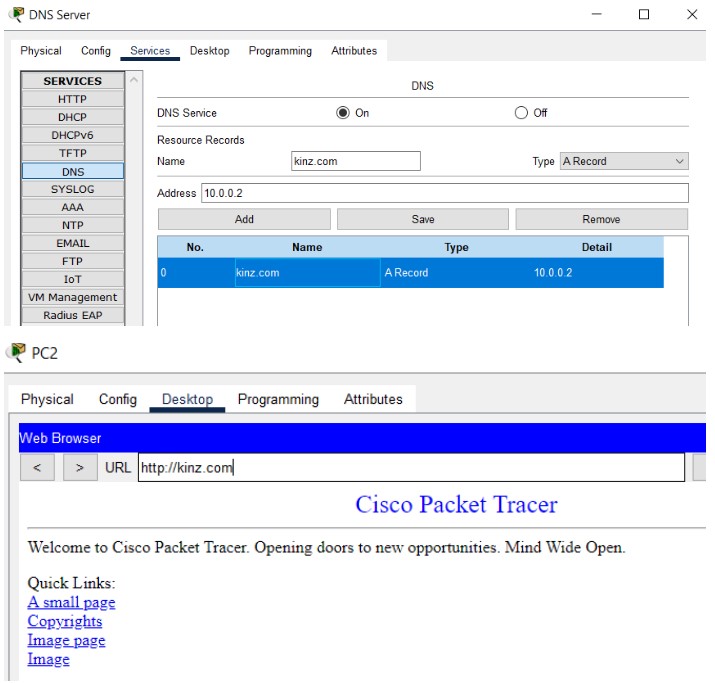Open Config tab in PC2 window
This screenshot has width=715, height=683.
118,399
